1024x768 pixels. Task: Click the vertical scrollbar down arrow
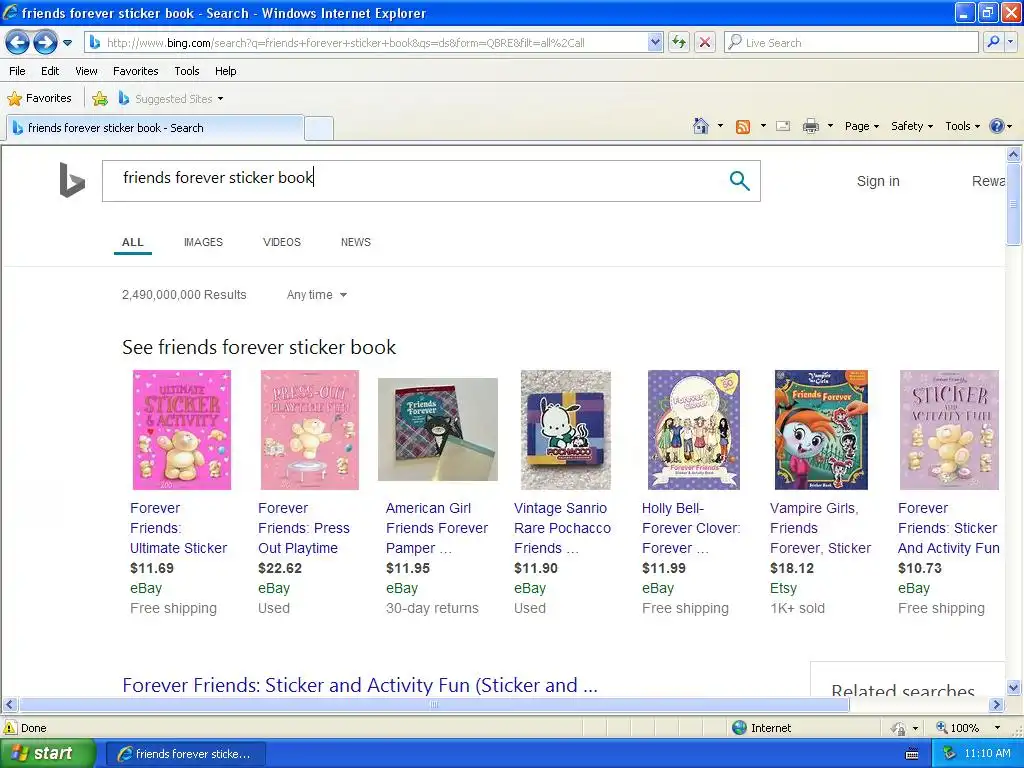(1013, 687)
